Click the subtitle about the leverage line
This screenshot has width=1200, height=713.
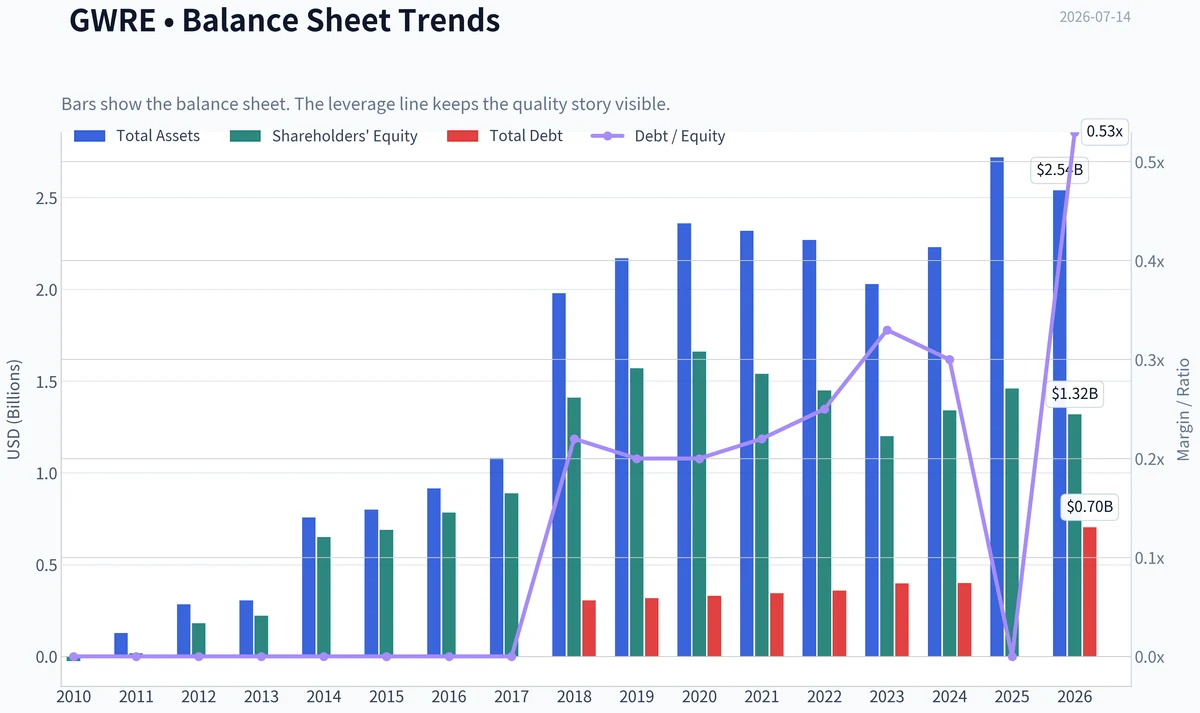(x=365, y=104)
